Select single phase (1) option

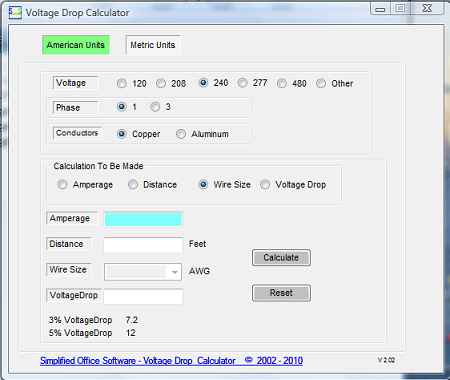[x=122, y=107]
